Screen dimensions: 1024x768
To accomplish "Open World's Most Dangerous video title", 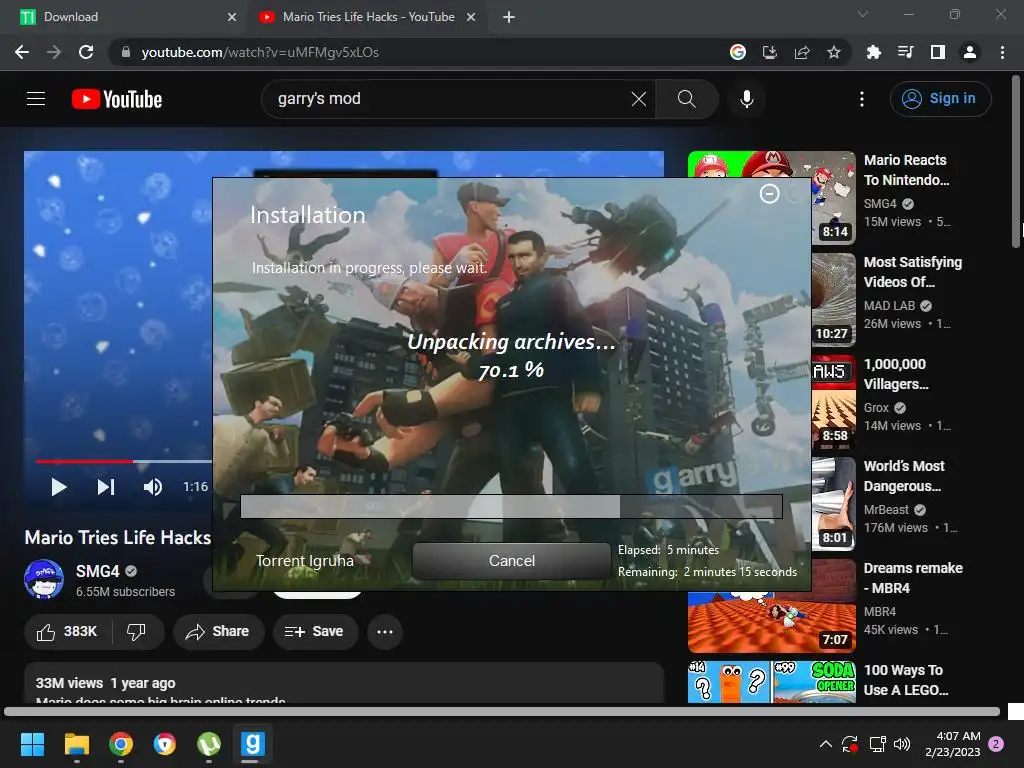I will click(904, 476).
